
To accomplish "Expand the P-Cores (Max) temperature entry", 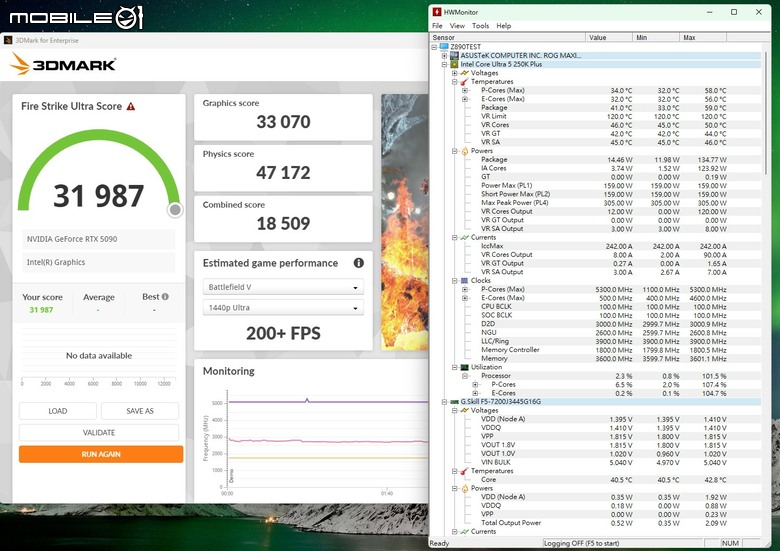I will [465, 91].
